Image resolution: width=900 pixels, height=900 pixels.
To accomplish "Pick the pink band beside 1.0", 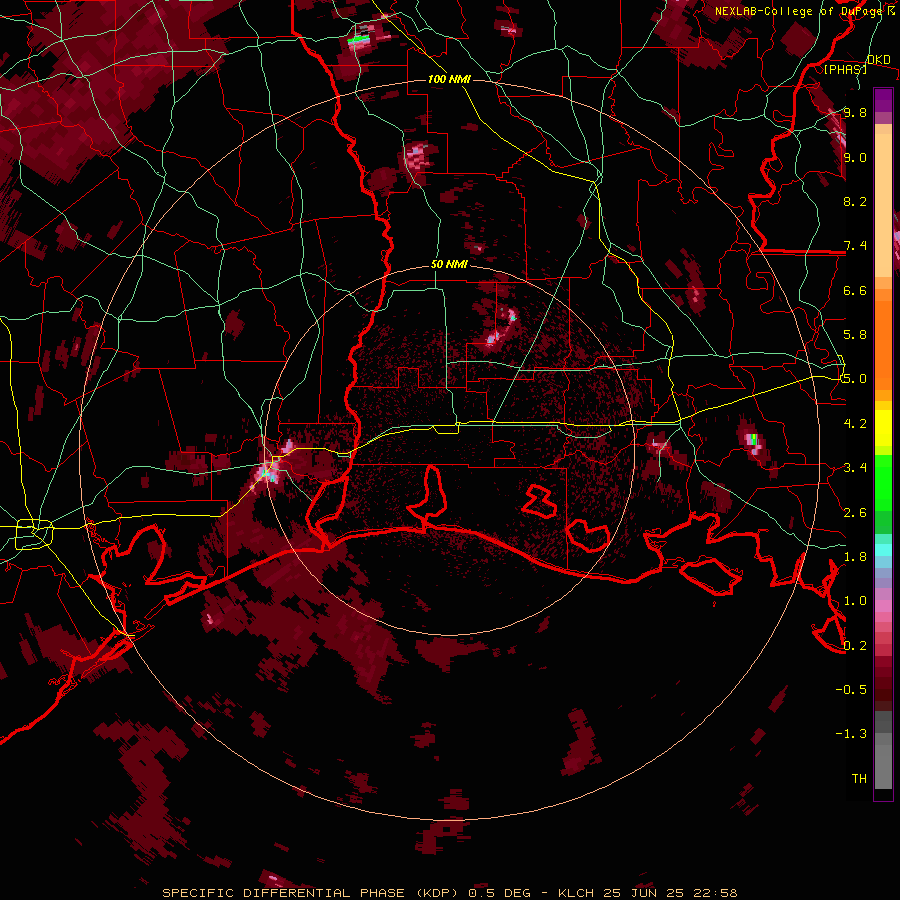I will [883, 605].
